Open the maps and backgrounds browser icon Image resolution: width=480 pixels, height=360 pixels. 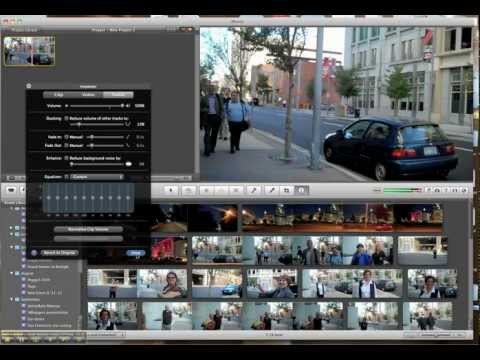click(x=464, y=190)
